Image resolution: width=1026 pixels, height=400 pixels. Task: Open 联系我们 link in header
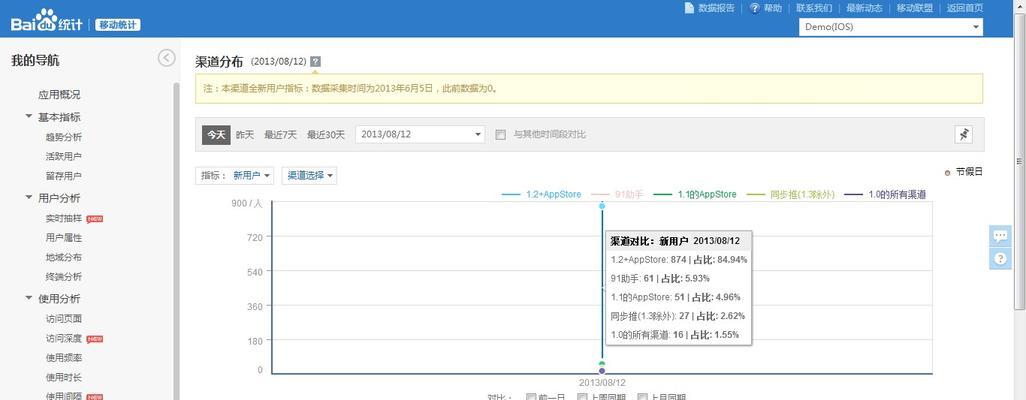click(814, 8)
